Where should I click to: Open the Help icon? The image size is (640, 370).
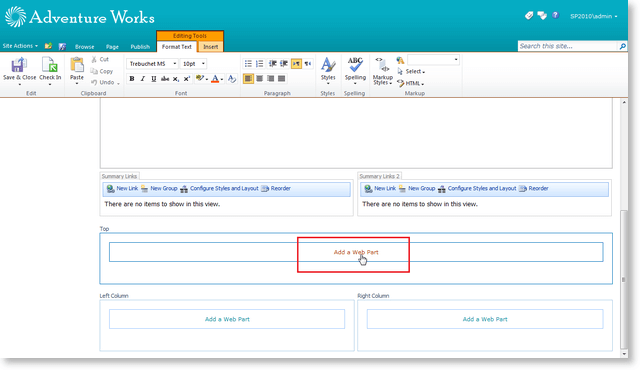click(555, 15)
